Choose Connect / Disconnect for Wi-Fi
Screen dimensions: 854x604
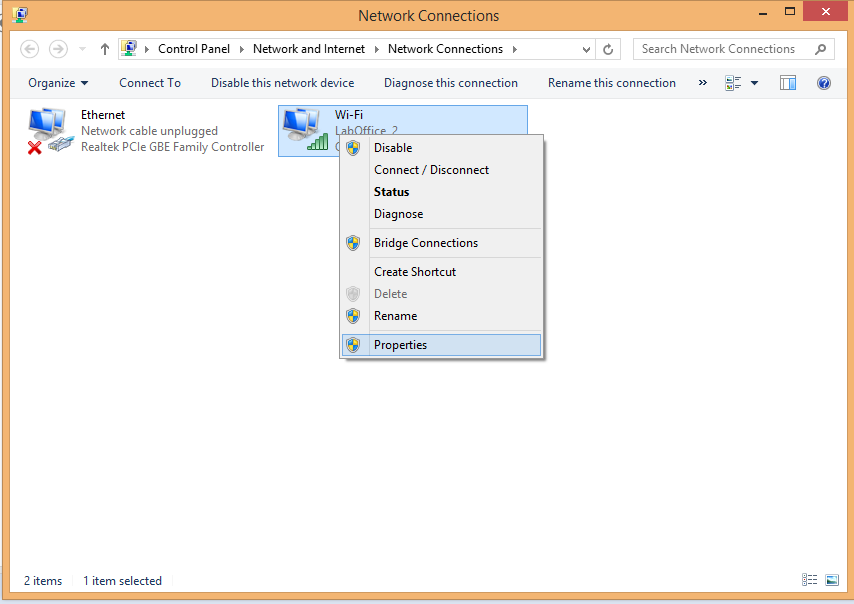431,169
